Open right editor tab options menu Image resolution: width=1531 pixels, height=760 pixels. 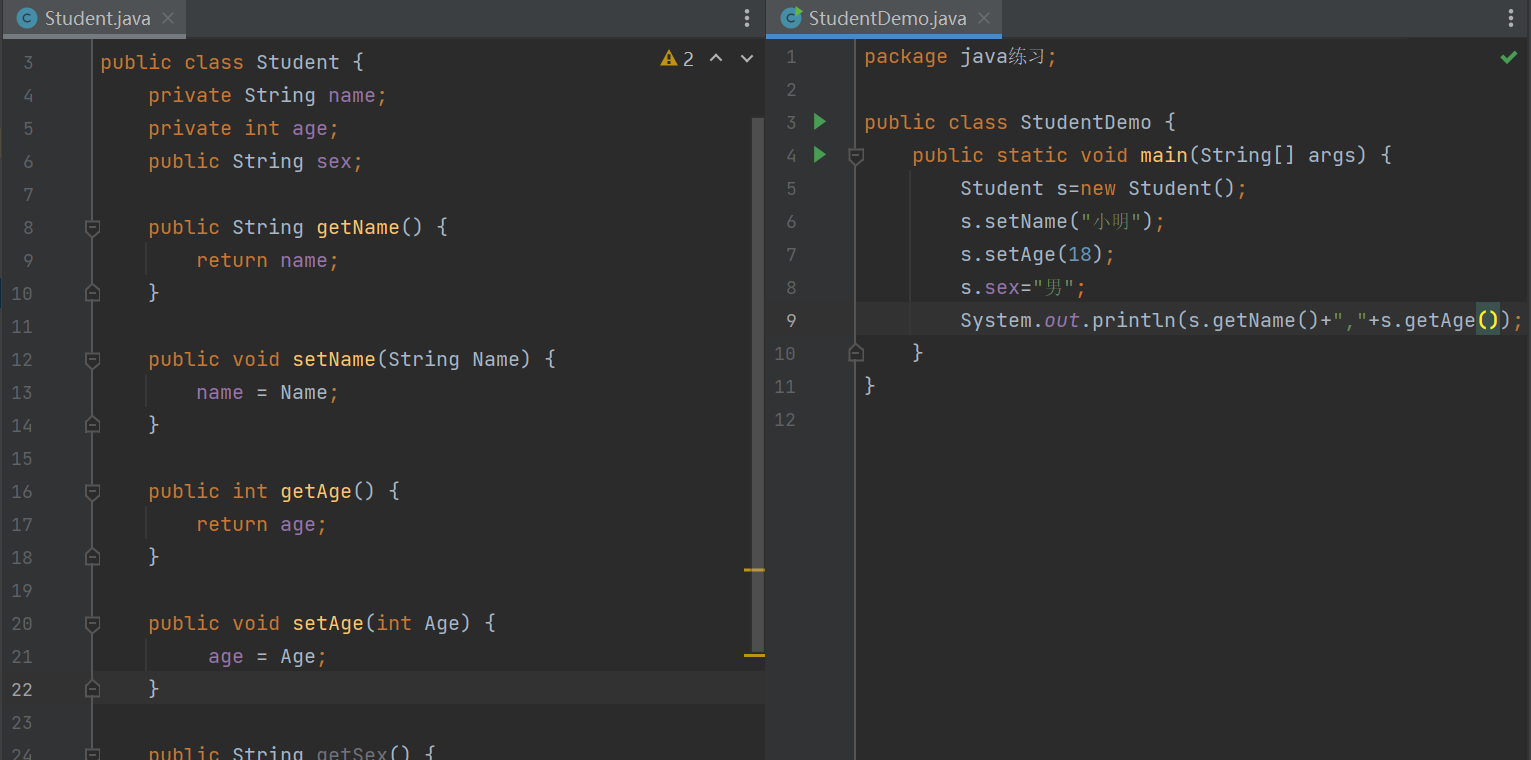tap(1511, 19)
